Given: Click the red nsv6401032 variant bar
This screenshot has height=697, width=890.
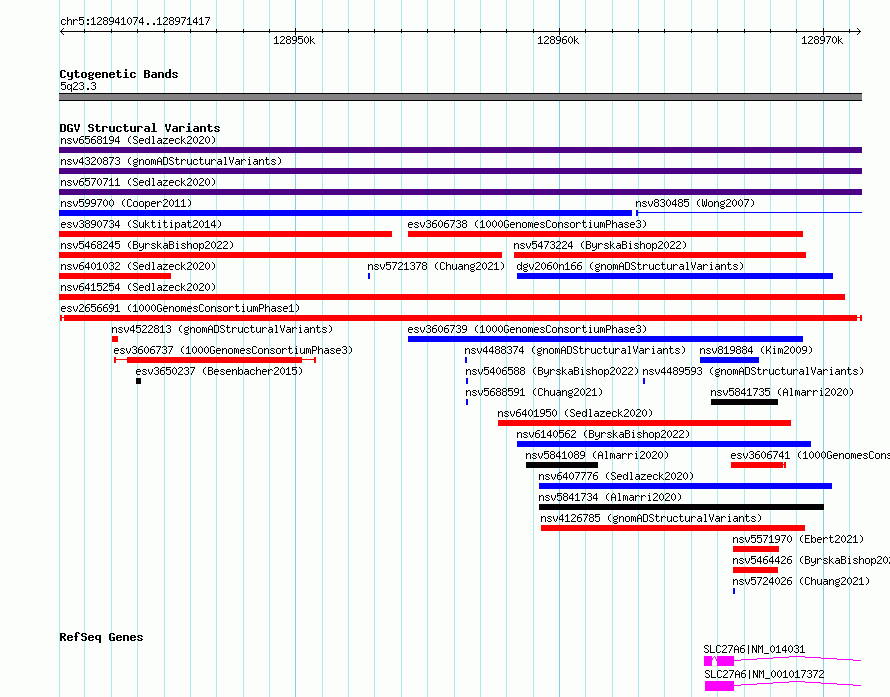Looking at the screenshot, I should (x=115, y=276).
